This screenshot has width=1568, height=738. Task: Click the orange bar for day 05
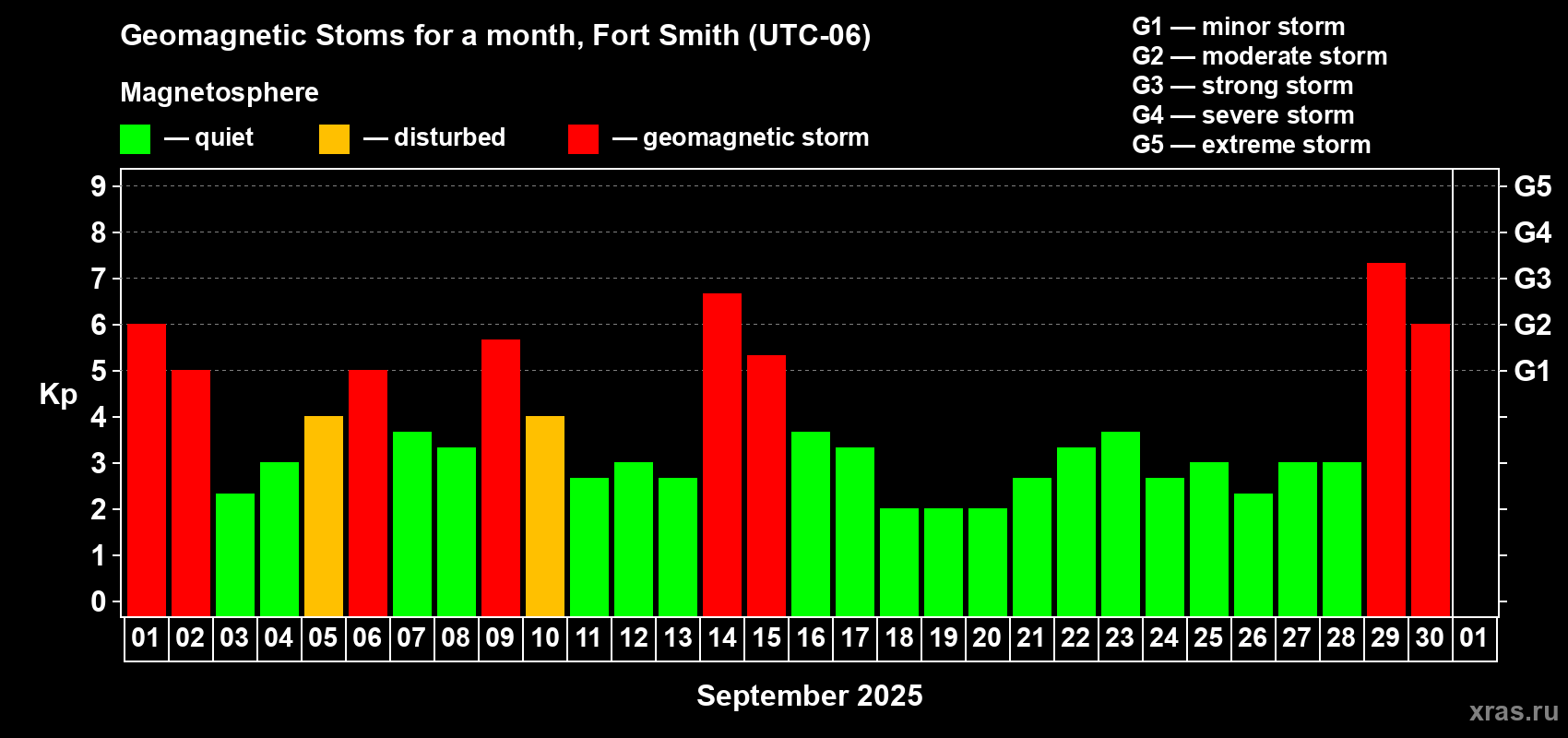coord(323,516)
